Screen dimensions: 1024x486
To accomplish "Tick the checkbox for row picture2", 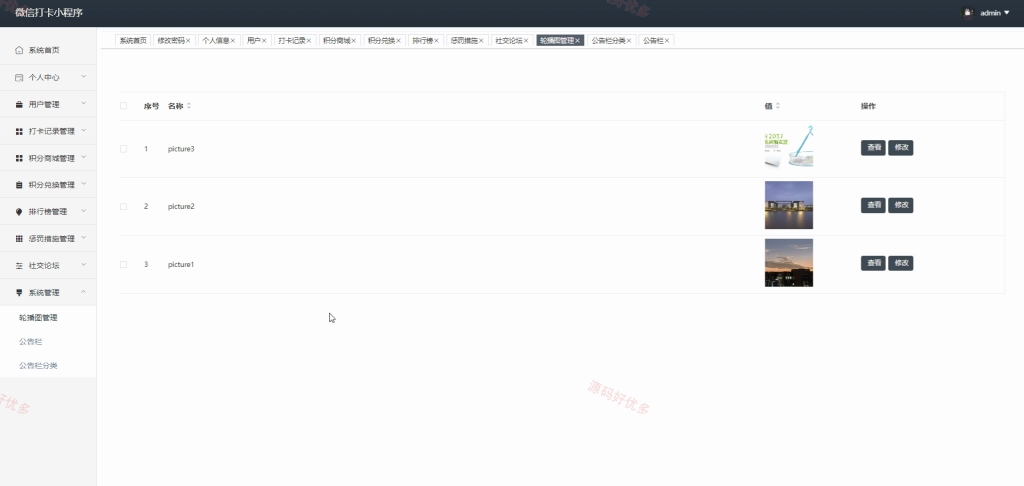I will [123, 206].
